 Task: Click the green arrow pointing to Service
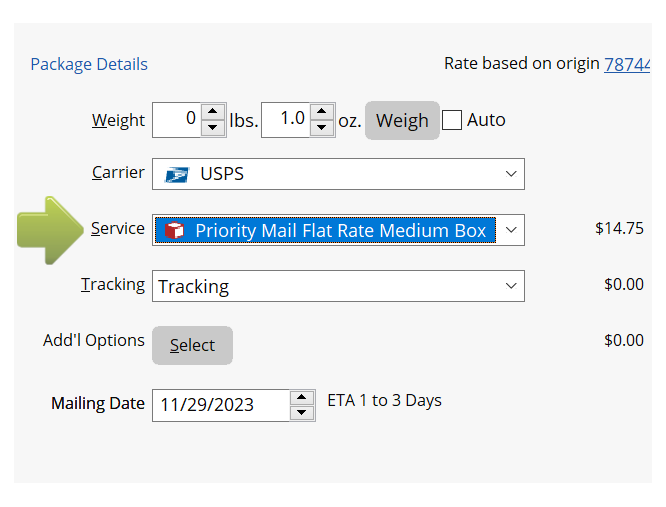[52, 230]
